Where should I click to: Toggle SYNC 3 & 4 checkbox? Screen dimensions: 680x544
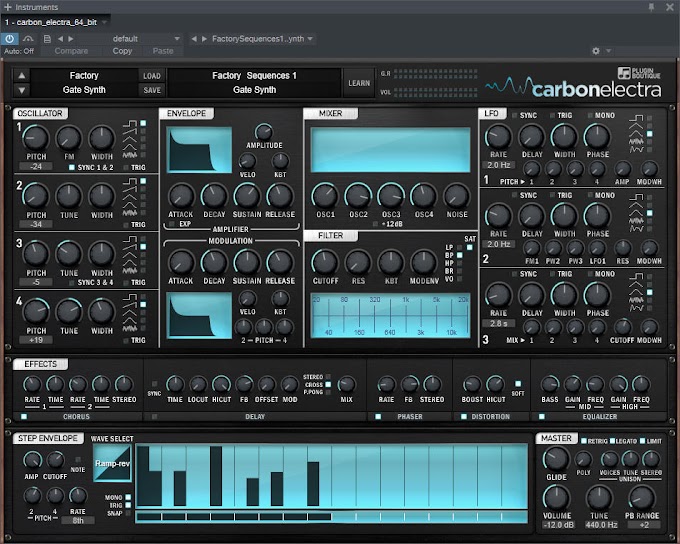tap(72, 283)
